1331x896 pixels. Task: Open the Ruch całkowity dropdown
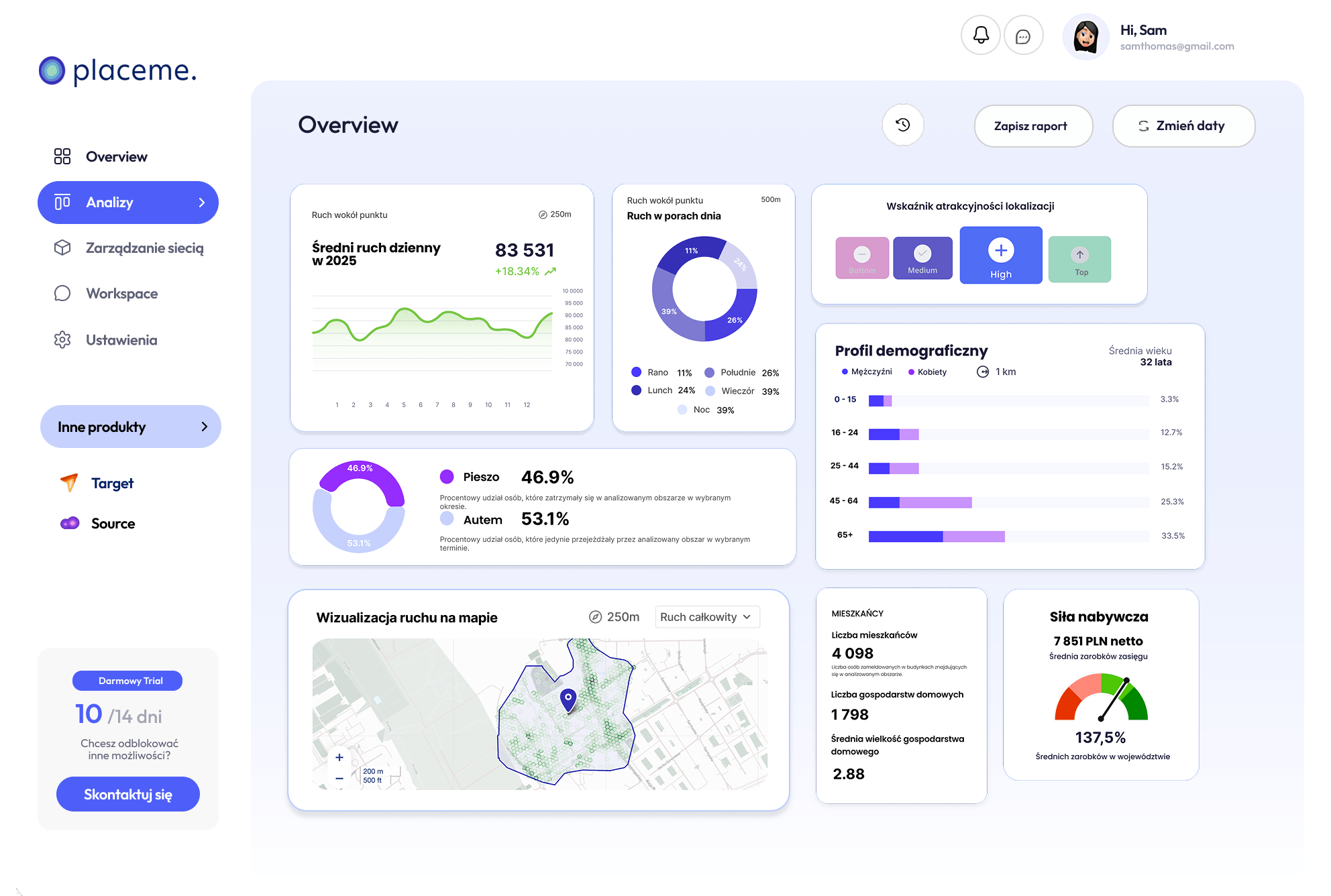(706, 616)
